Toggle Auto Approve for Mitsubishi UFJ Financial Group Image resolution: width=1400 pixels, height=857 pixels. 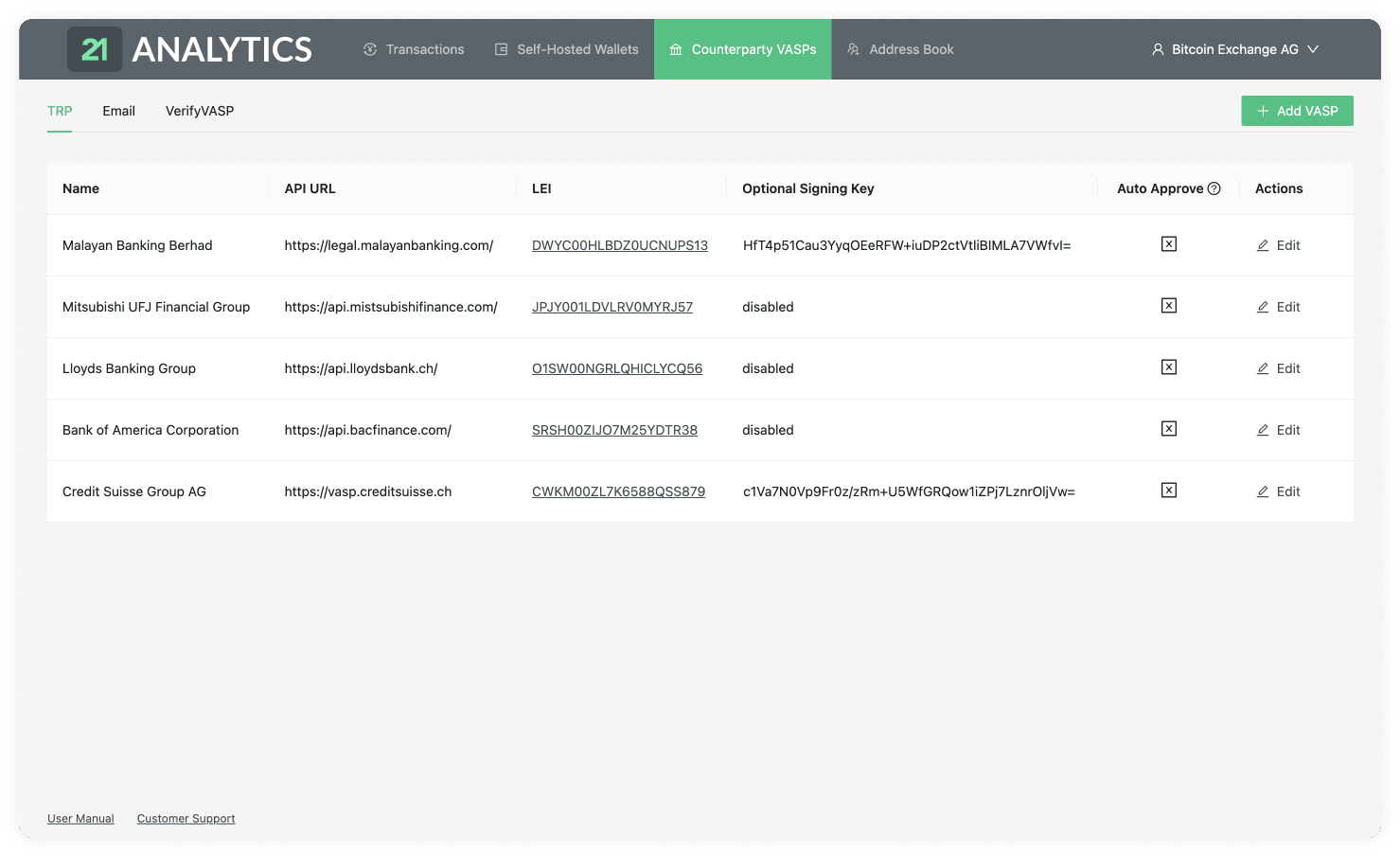[x=1169, y=306]
